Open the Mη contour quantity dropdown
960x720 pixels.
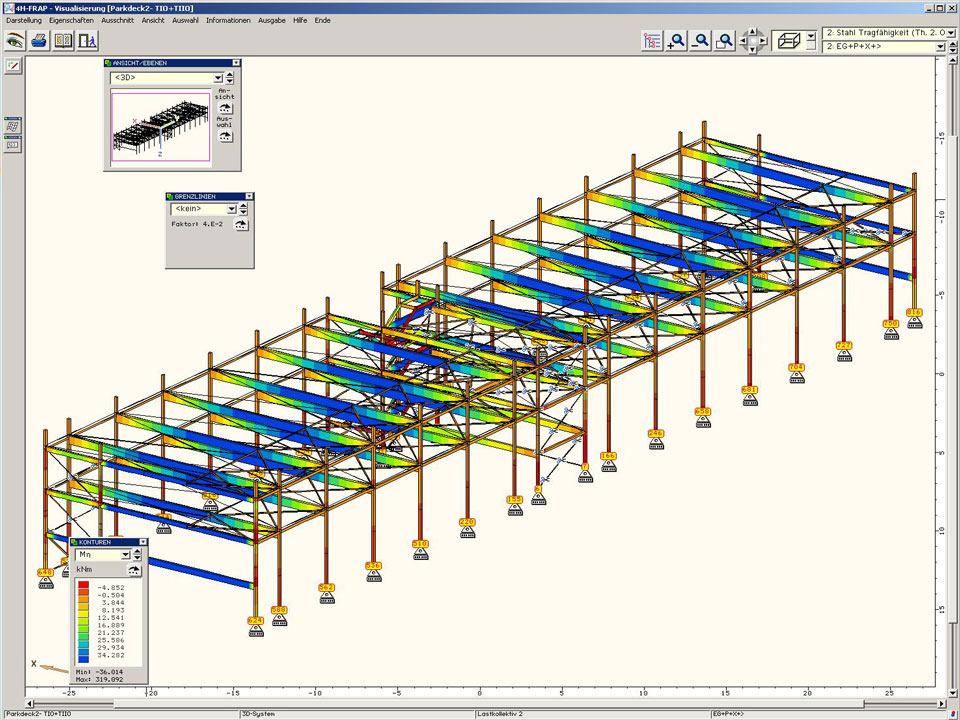tap(125, 555)
